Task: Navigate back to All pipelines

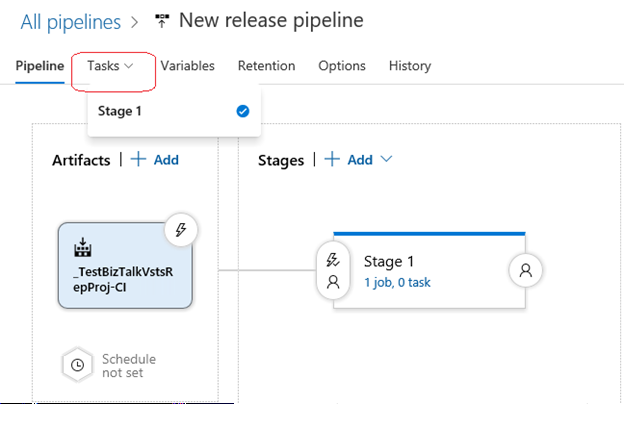Action: 70,21
